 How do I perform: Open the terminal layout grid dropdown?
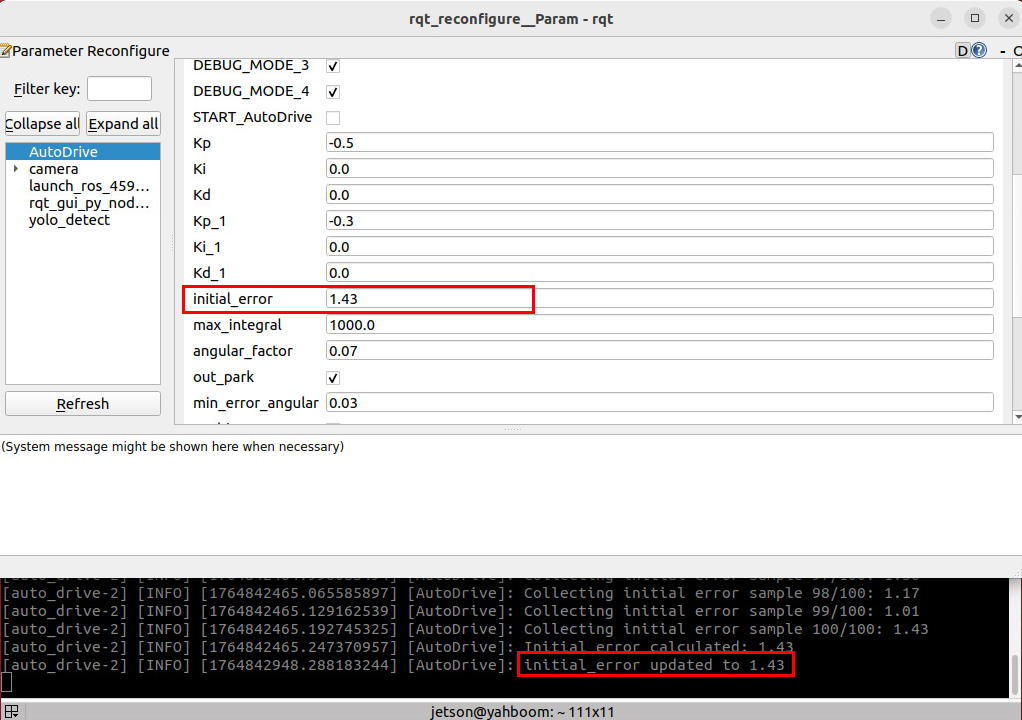(11, 712)
